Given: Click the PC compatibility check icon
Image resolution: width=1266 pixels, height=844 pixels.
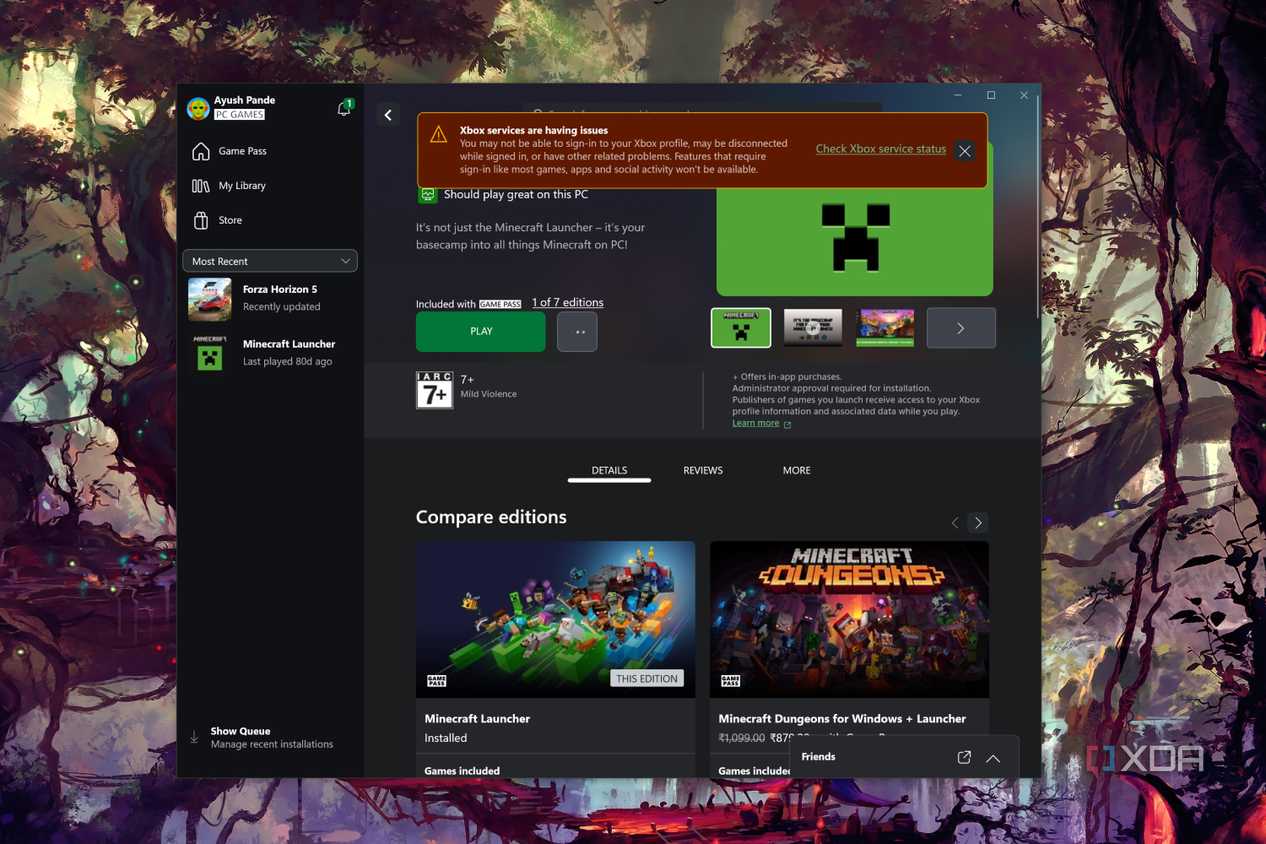Looking at the screenshot, I should click(427, 195).
